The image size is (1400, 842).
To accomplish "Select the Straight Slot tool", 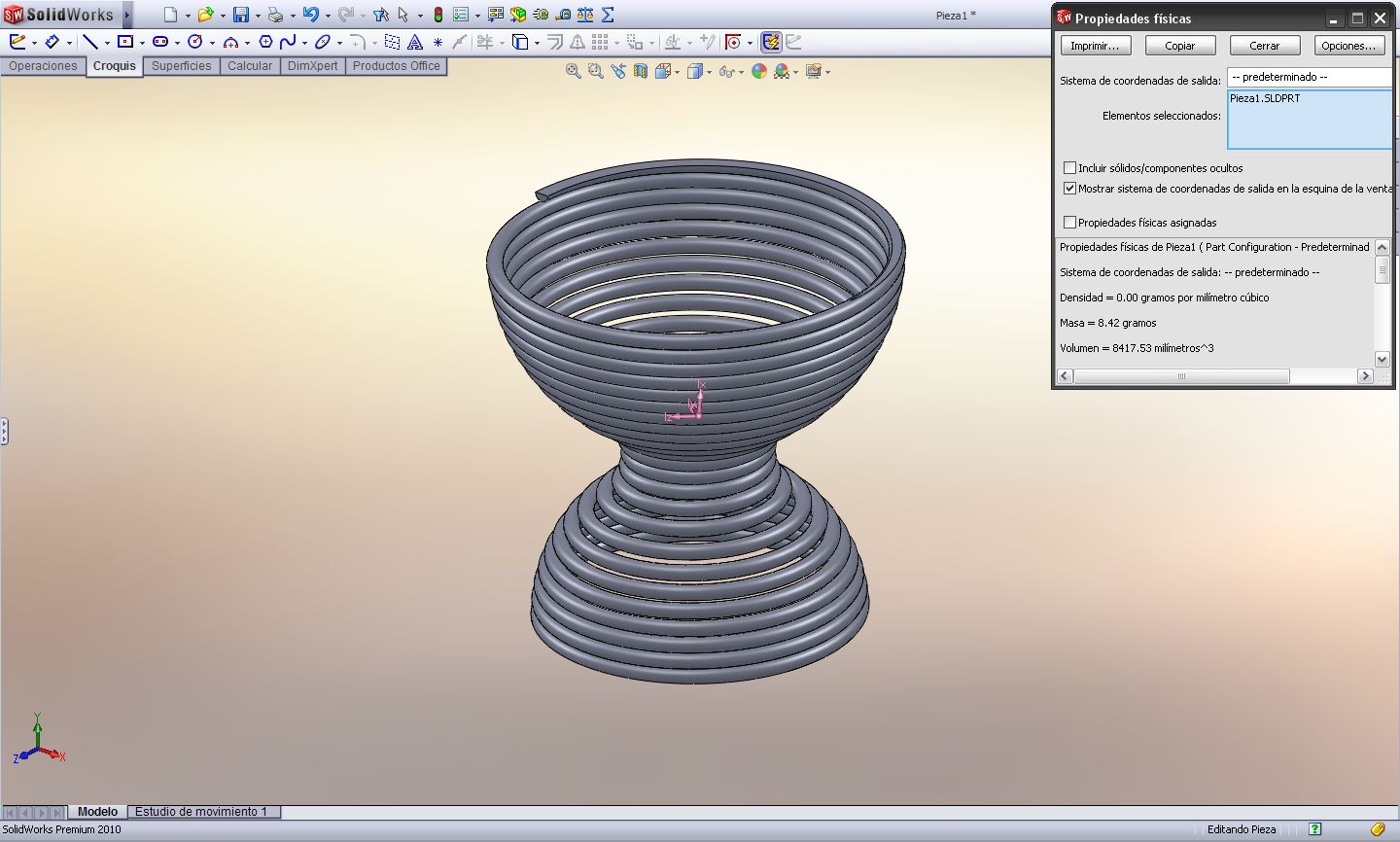I will click(160, 42).
